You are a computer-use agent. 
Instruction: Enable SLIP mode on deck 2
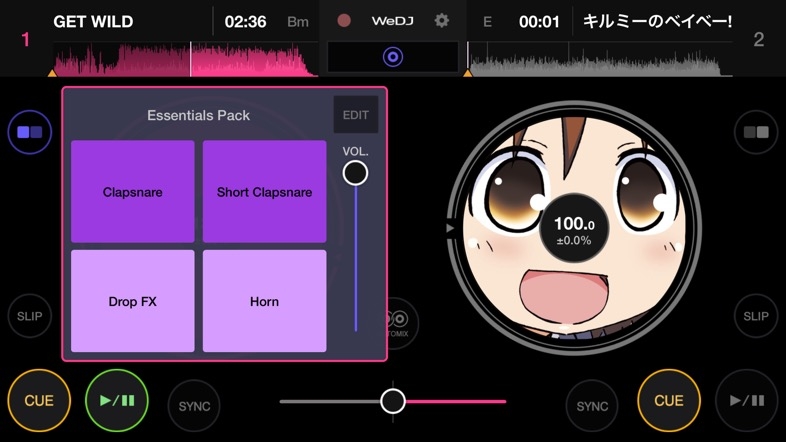756,316
